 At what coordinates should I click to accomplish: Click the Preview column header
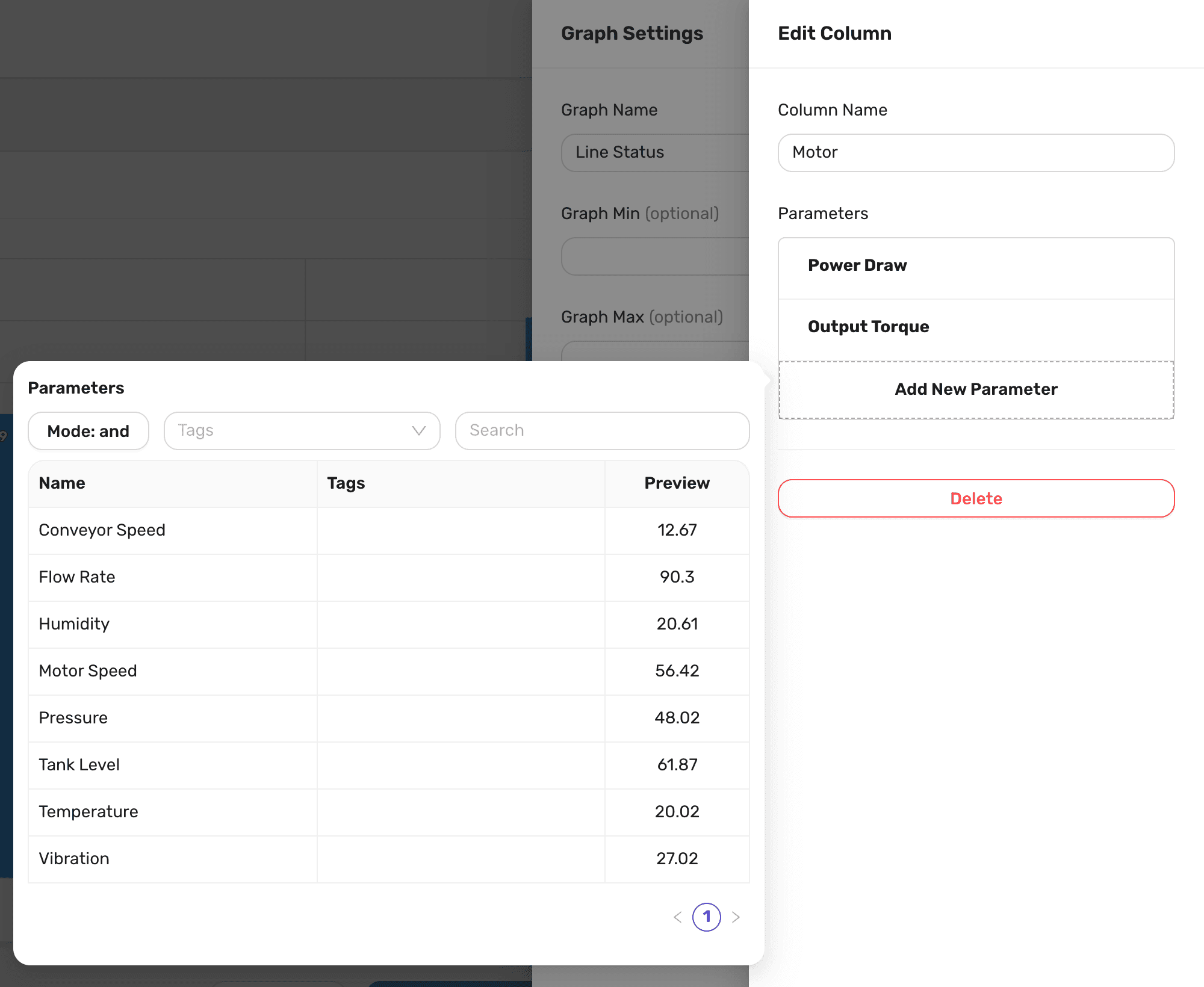pos(677,483)
